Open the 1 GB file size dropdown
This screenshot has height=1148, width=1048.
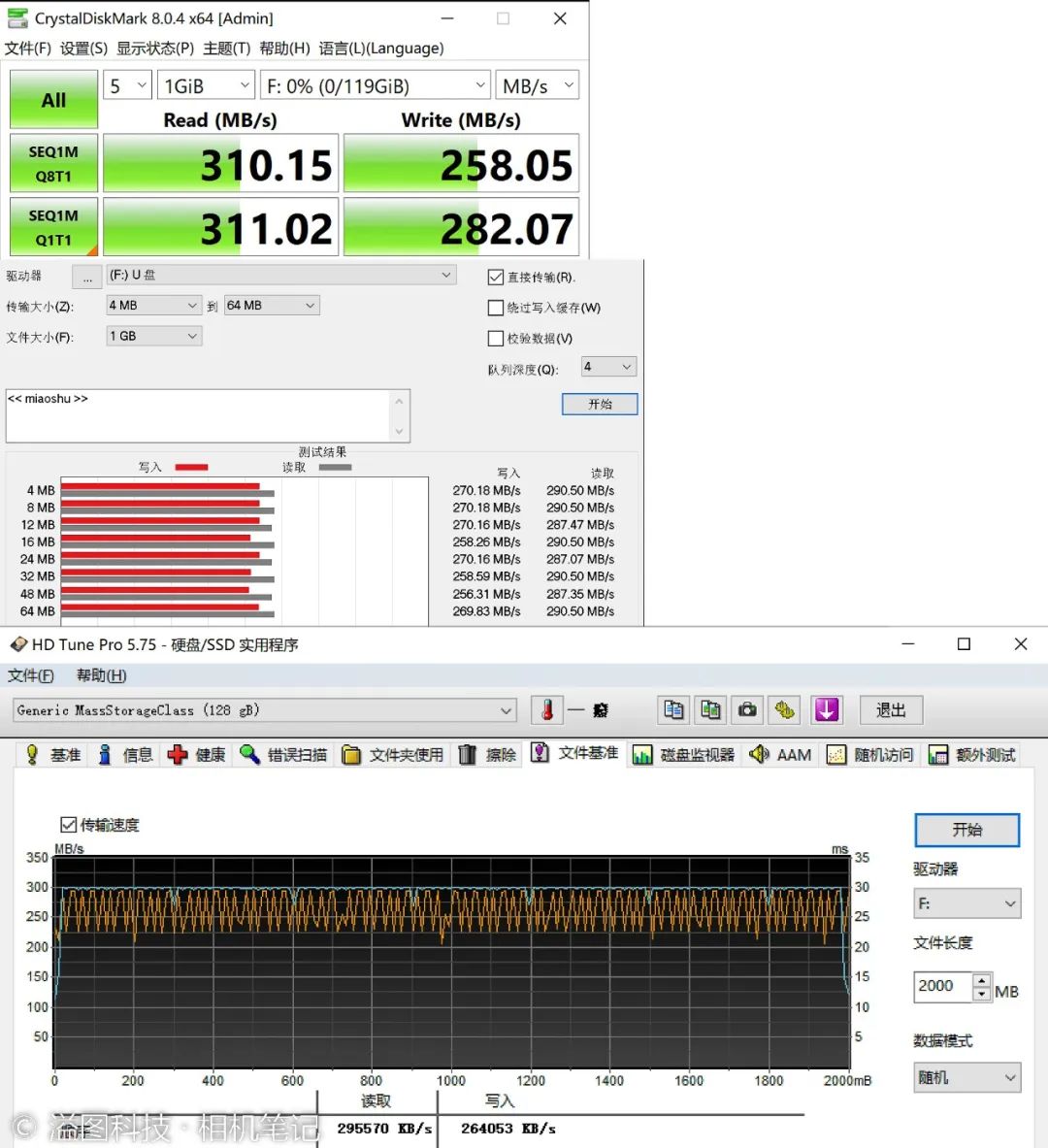[x=153, y=336]
